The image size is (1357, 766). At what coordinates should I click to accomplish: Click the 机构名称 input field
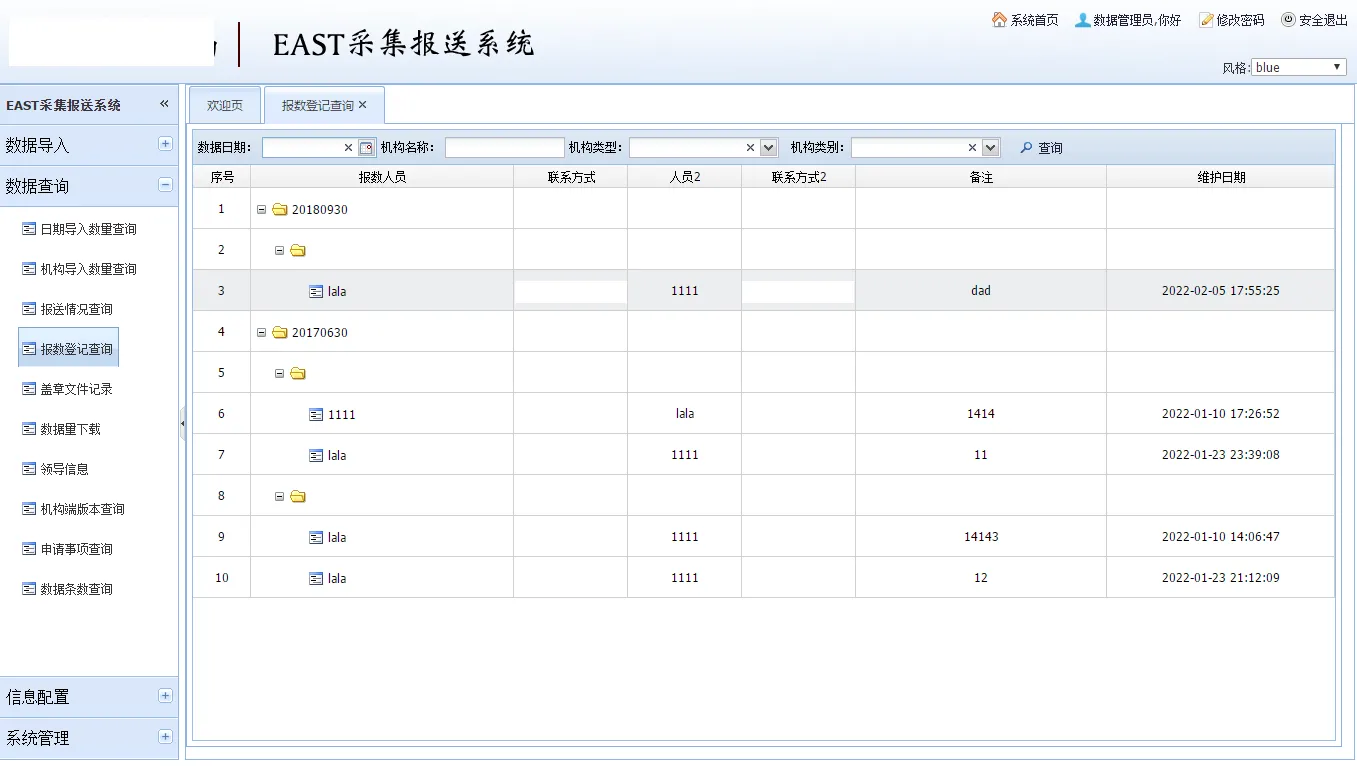point(504,148)
